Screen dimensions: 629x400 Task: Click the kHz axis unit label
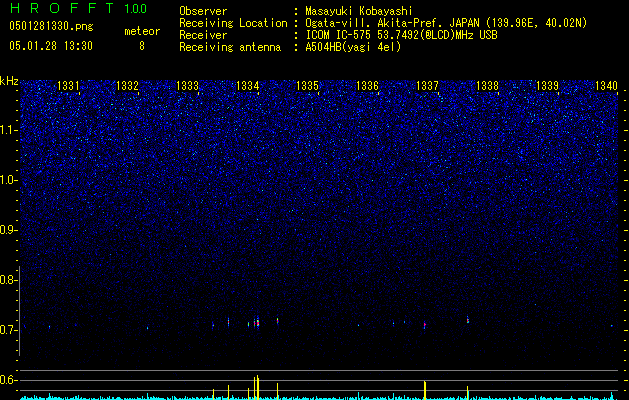click(x=9, y=81)
